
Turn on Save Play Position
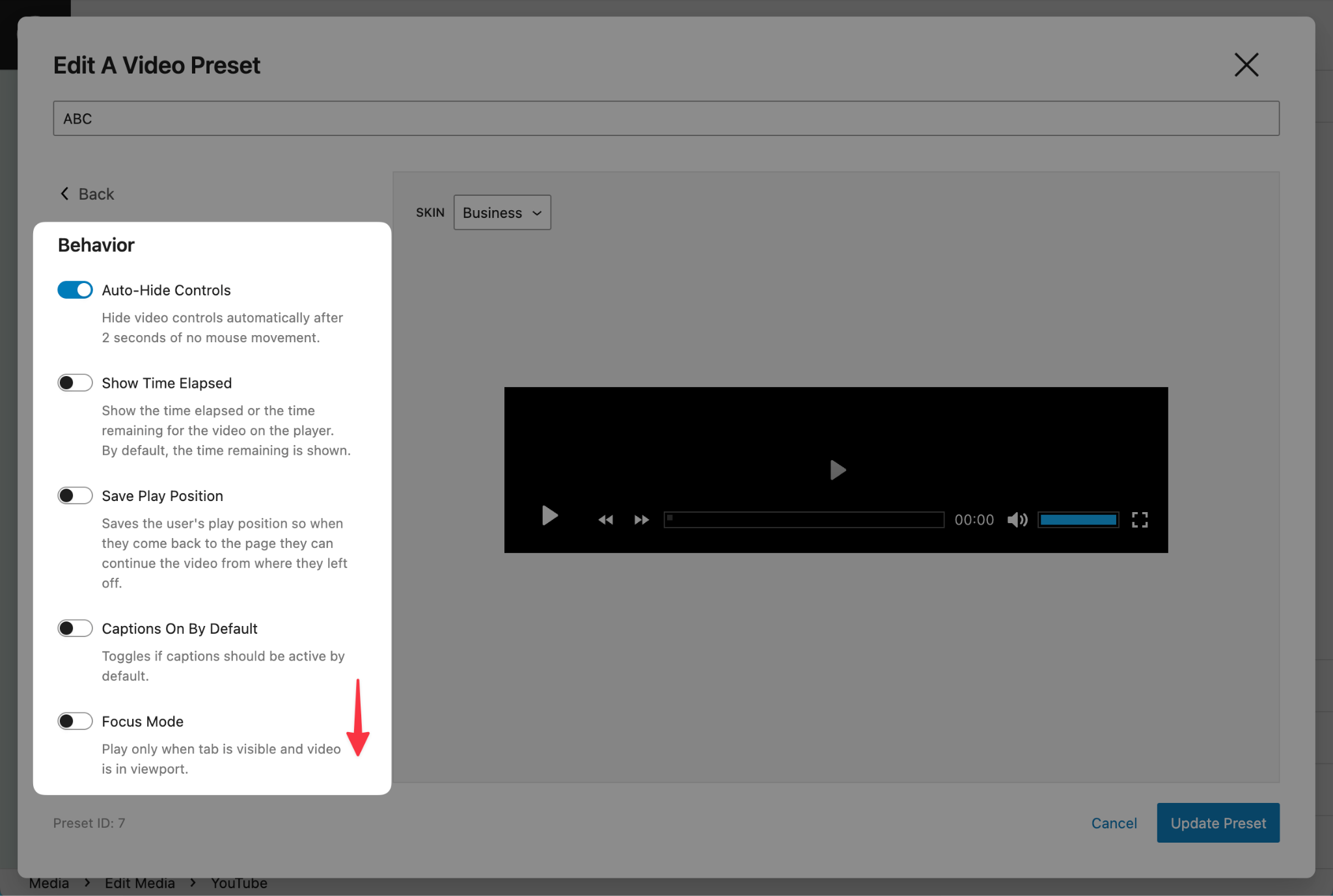[x=75, y=495]
